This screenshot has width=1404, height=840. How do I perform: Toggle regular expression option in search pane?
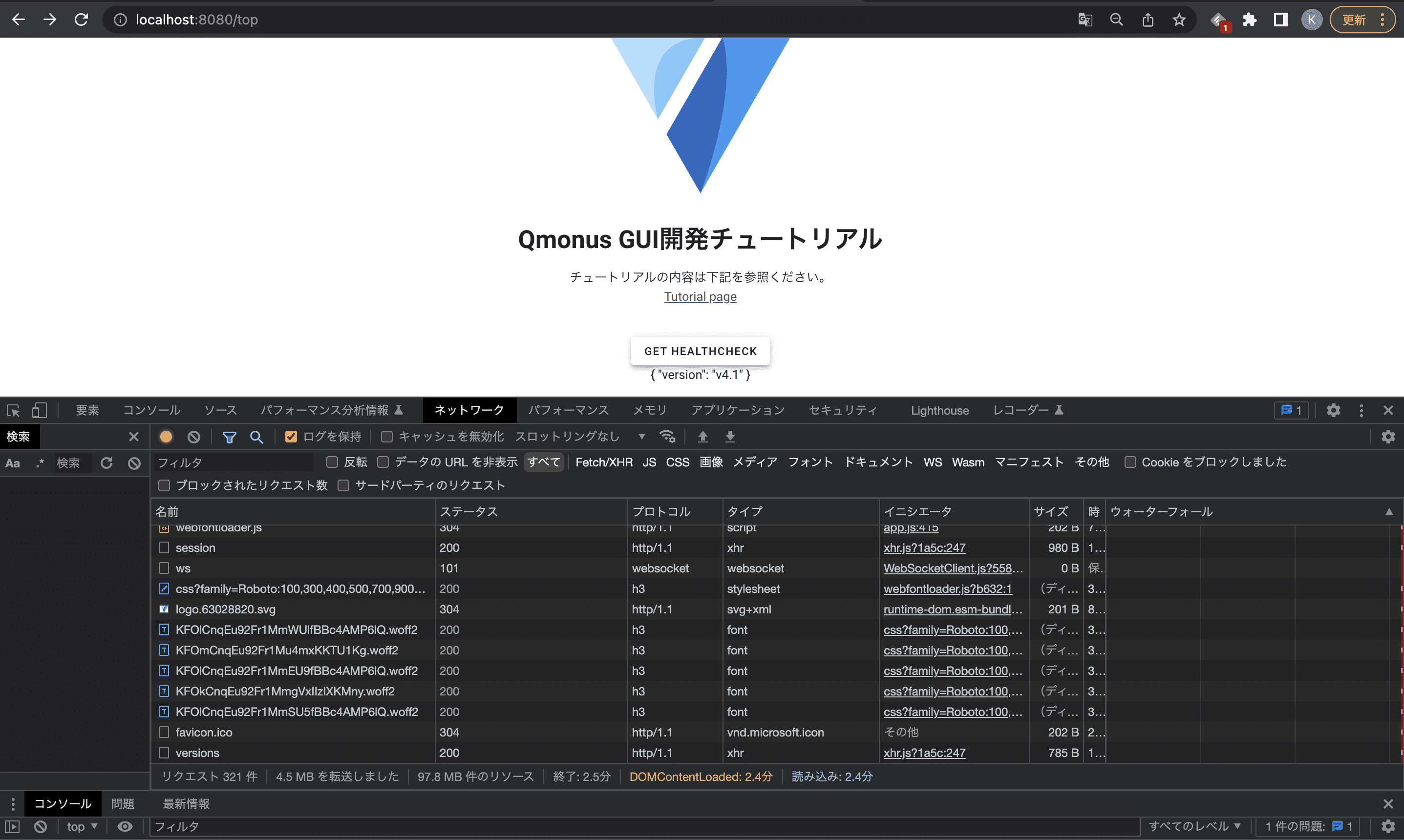coord(40,463)
